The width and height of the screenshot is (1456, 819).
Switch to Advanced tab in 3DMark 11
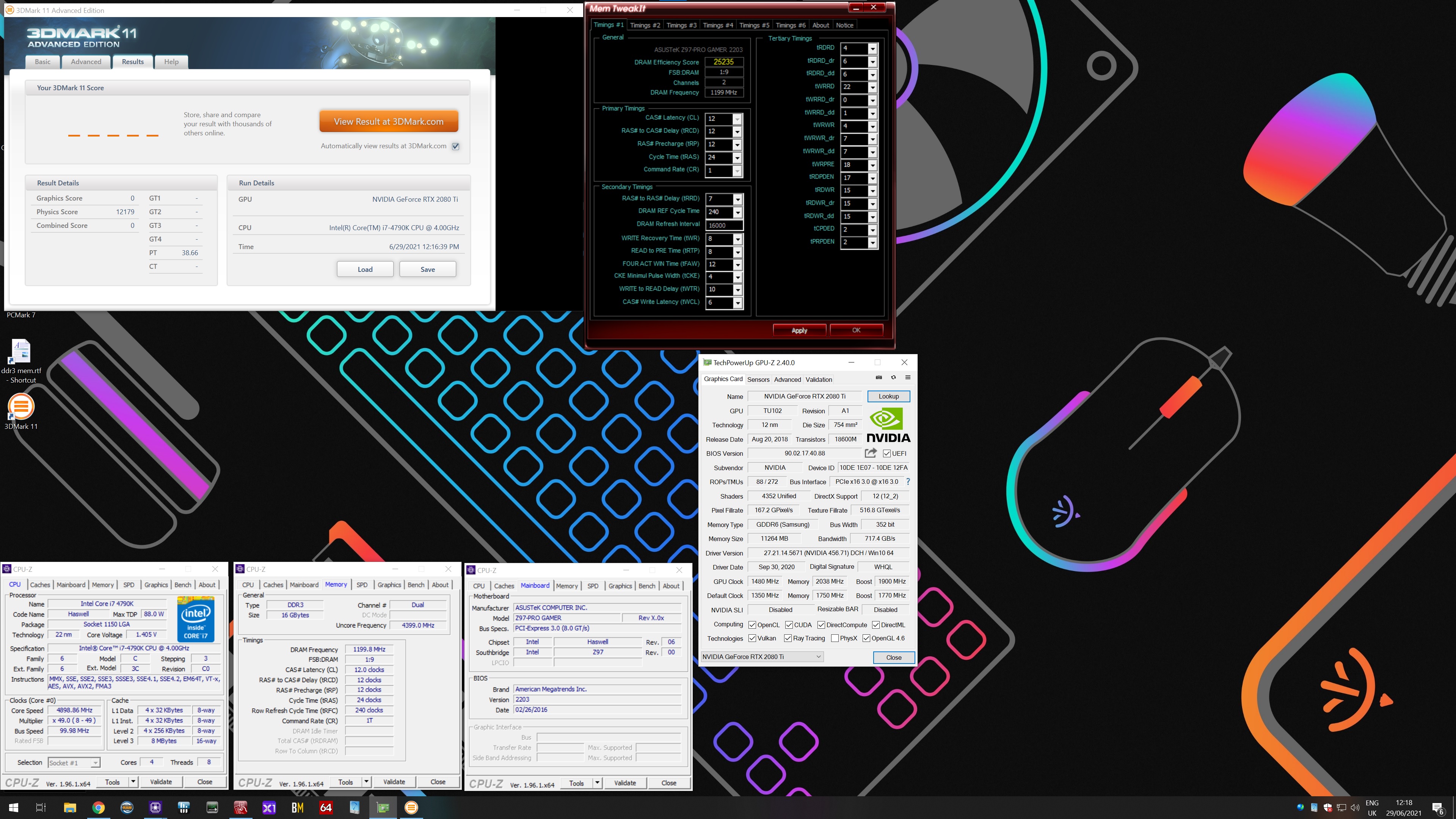point(86,61)
